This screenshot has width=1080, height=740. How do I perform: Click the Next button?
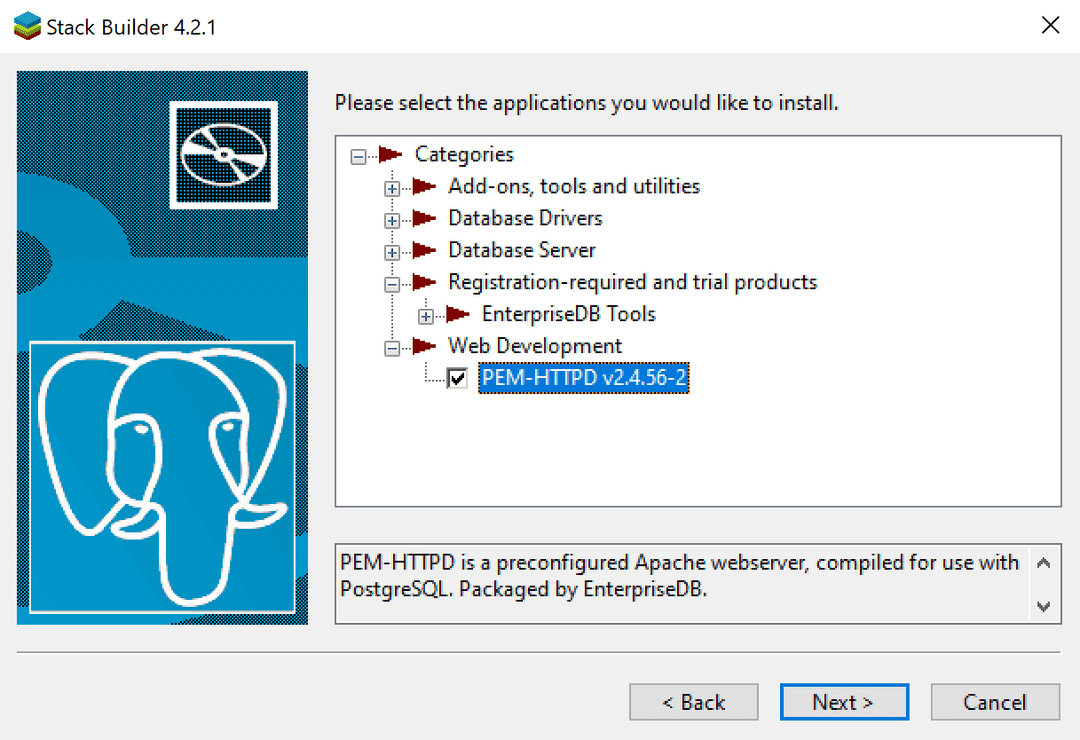[844, 702]
